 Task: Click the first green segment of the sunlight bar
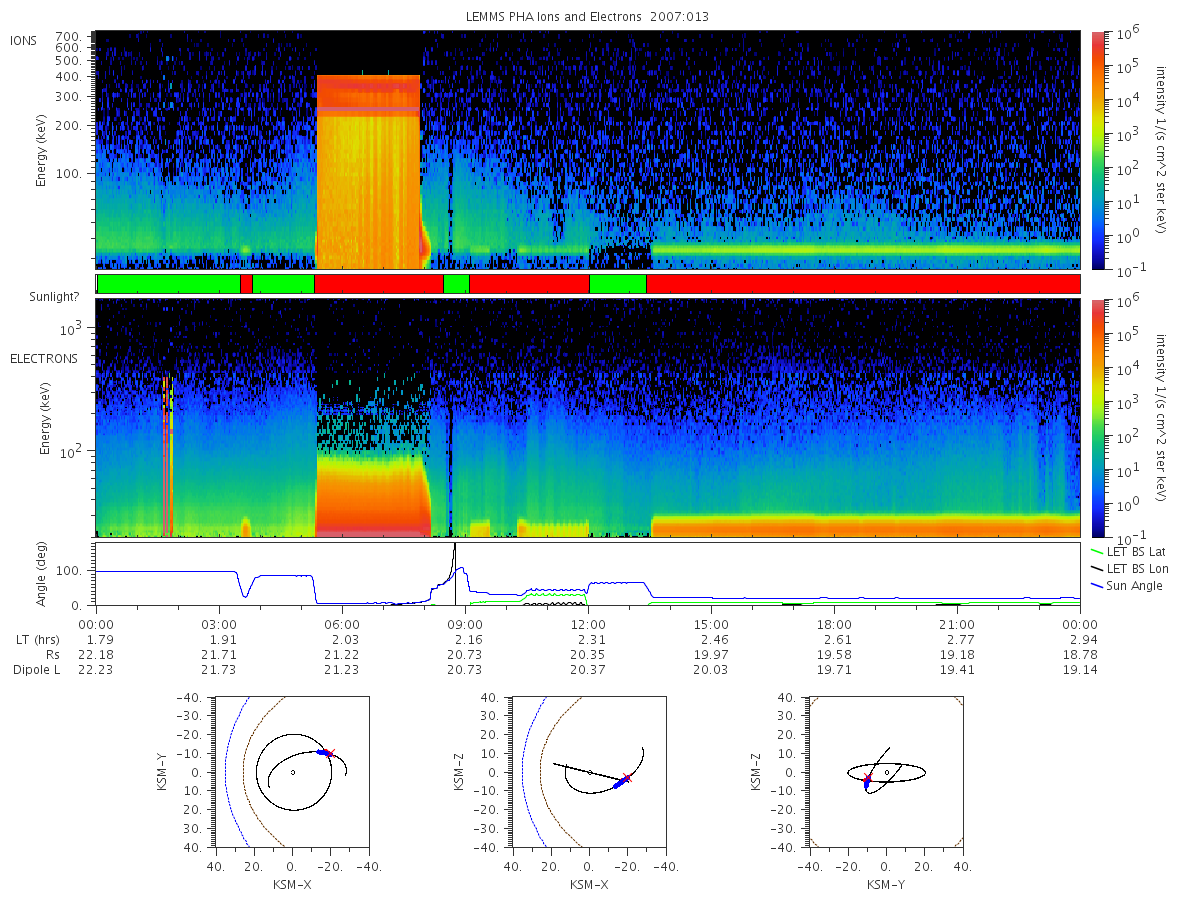(169, 284)
